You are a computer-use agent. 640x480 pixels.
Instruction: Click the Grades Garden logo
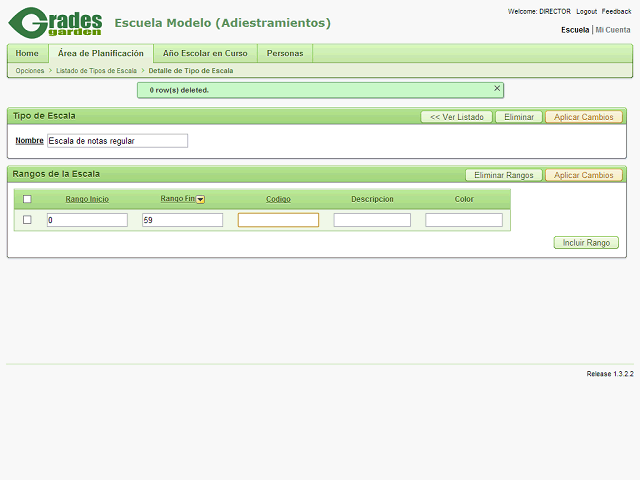coord(55,23)
